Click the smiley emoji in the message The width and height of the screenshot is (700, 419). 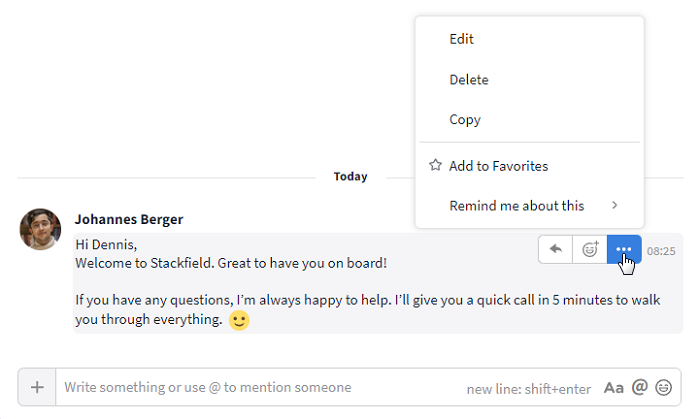click(x=239, y=320)
